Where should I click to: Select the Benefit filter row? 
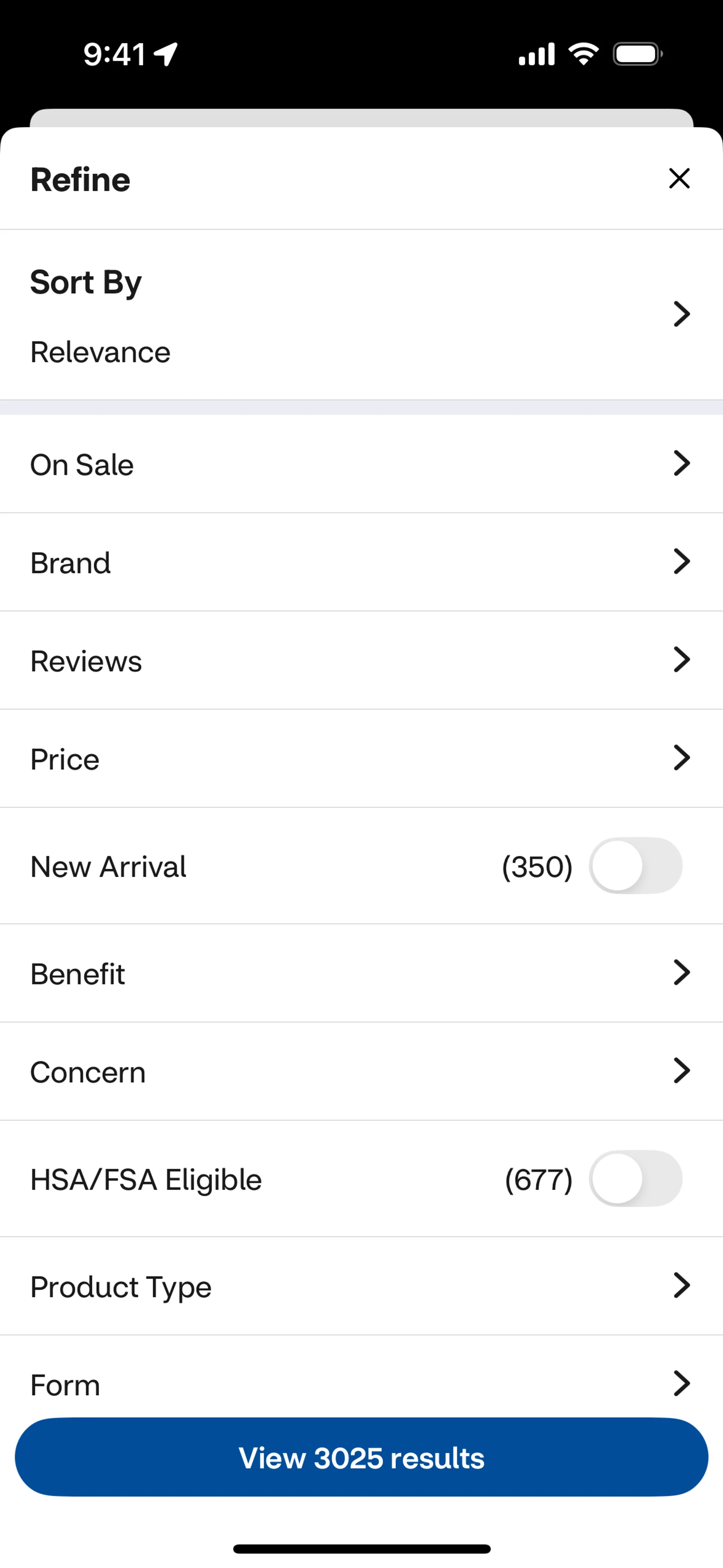(x=361, y=973)
